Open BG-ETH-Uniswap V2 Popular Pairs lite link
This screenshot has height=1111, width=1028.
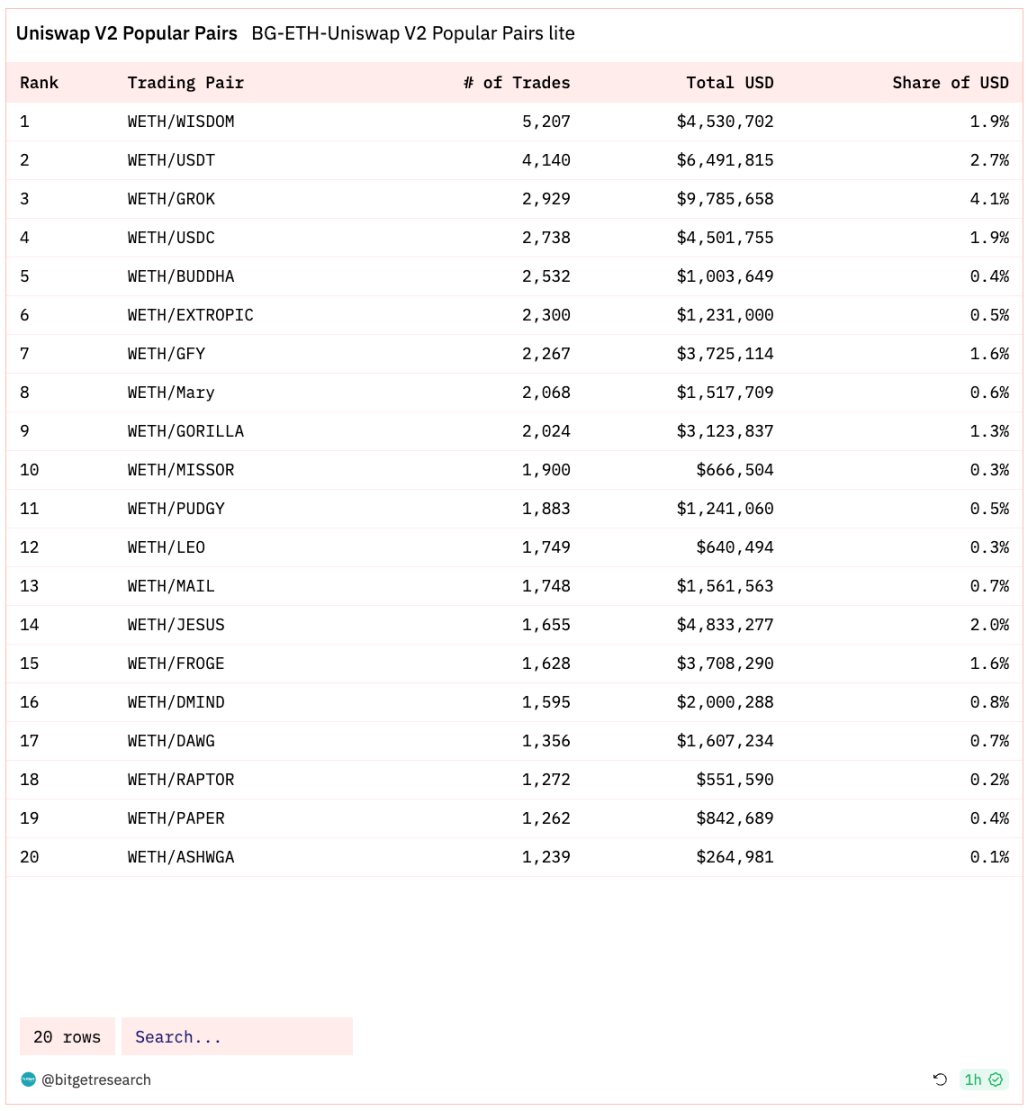(x=413, y=33)
